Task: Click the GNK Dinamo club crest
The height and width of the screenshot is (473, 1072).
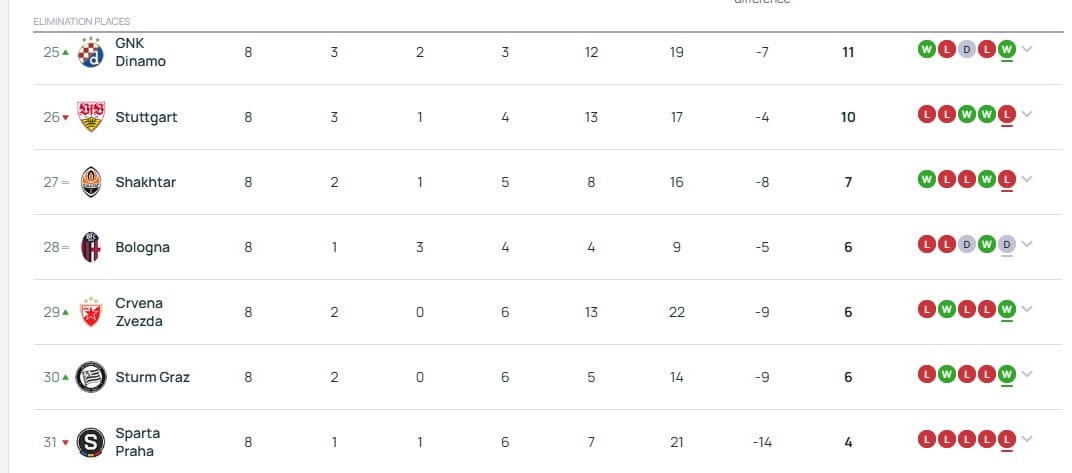Action: tap(90, 53)
